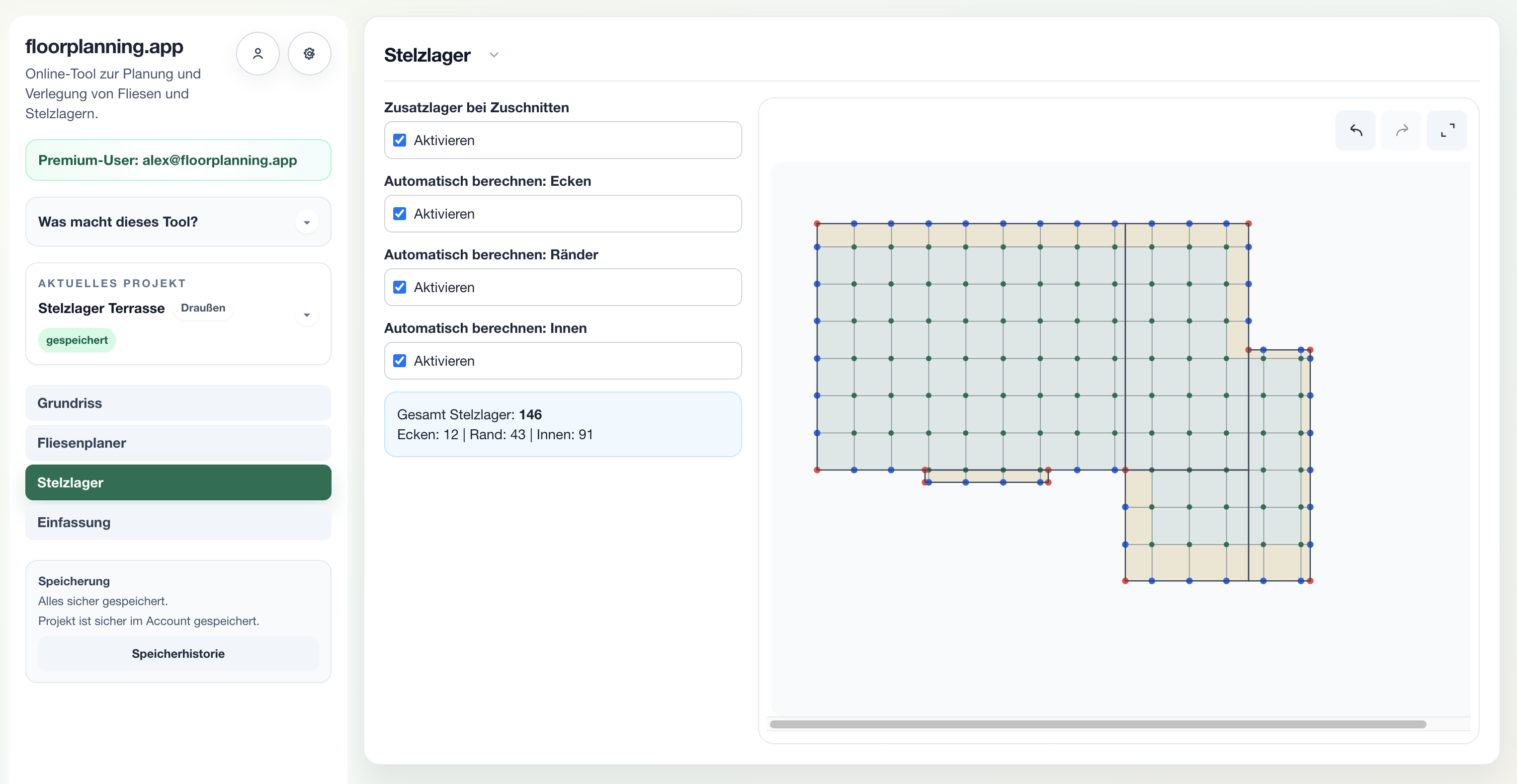Uncheck Automatisch berechnen: Ränder
Image resolution: width=1517 pixels, height=784 pixels.
pos(400,287)
